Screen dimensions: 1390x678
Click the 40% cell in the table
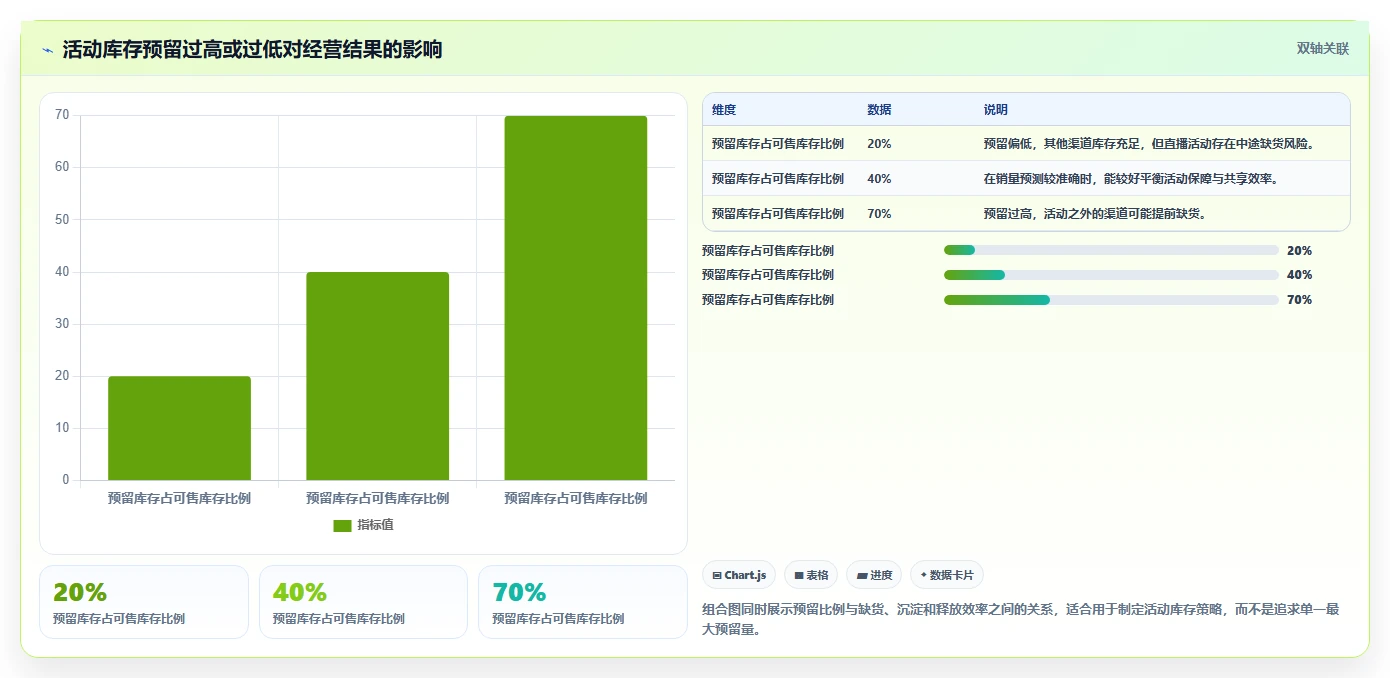(x=879, y=179)
